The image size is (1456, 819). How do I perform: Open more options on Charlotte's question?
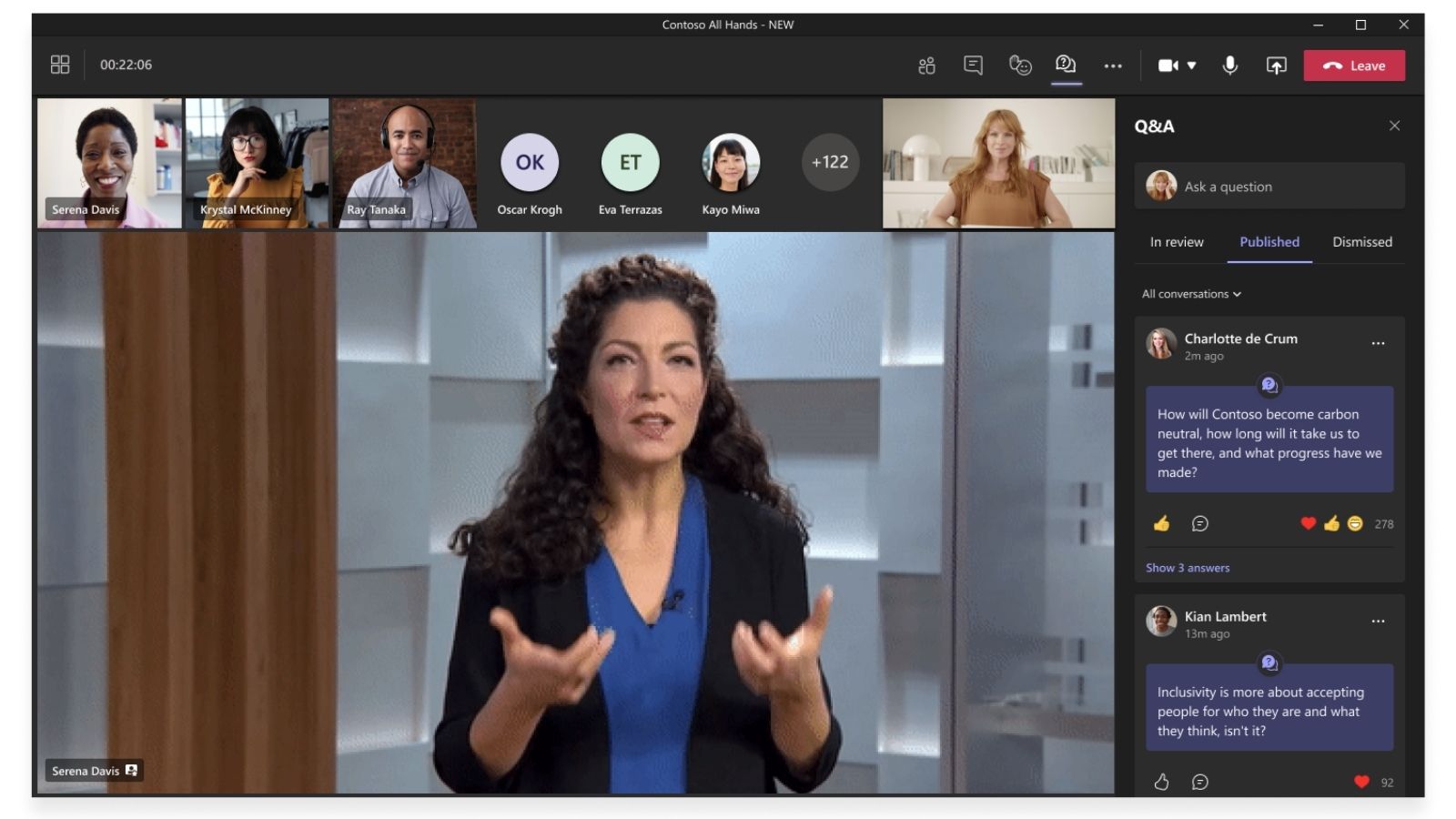(x=1378, y=343)
